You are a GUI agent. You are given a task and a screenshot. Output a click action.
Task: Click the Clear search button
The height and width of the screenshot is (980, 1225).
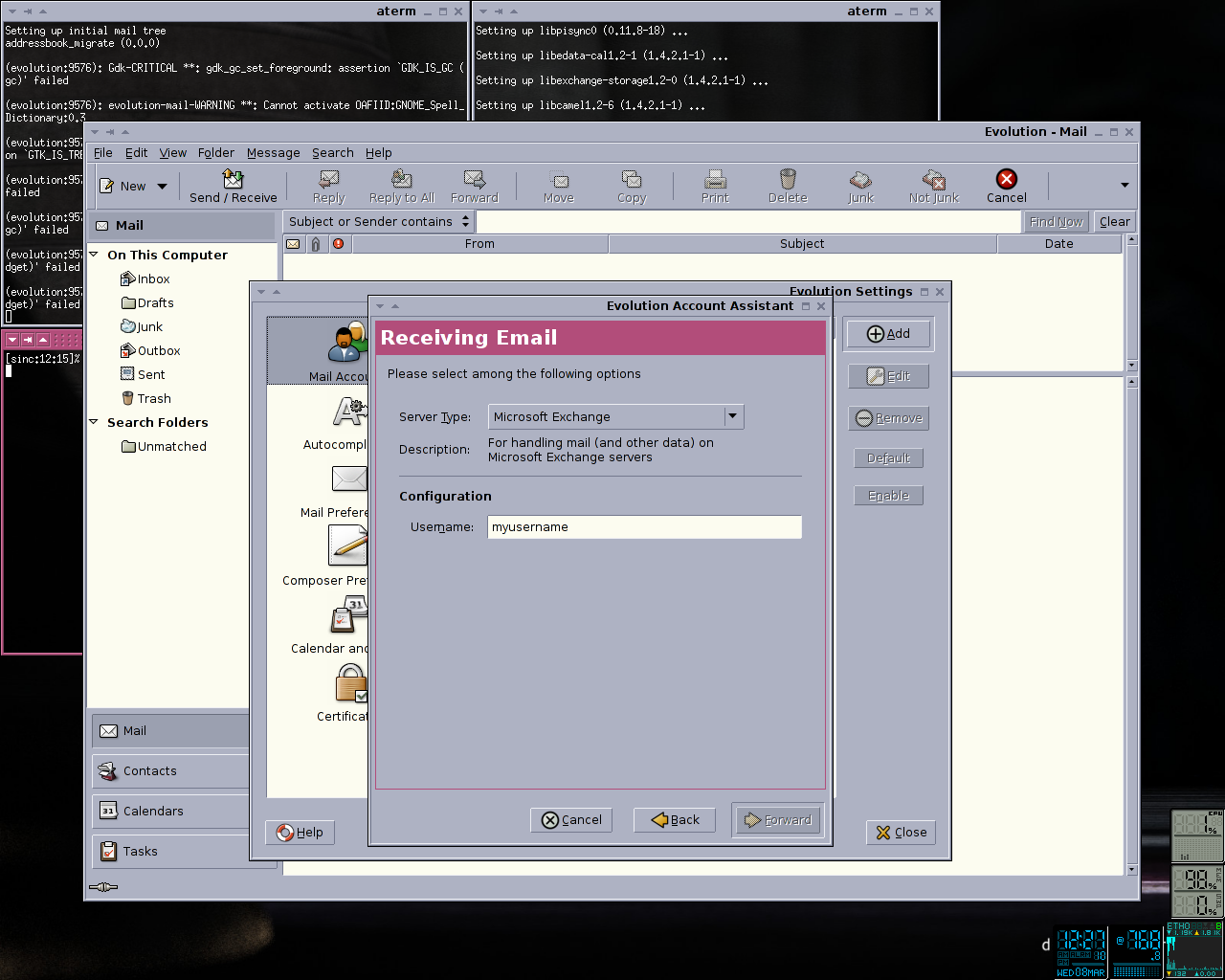coord(1115,221)
